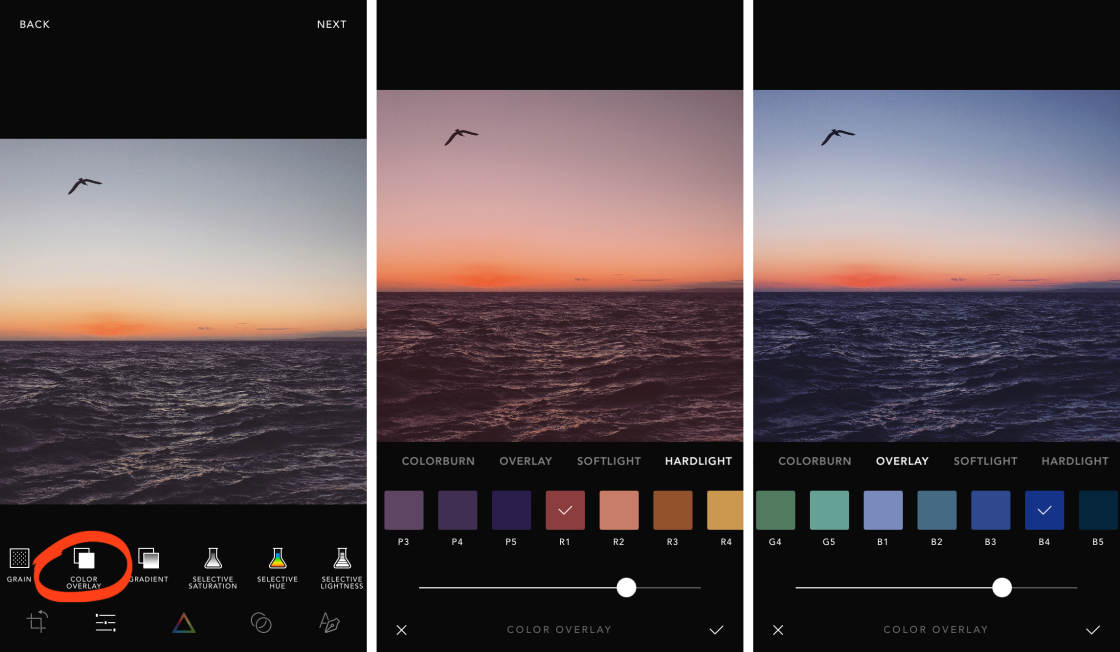Select SOFTLIGHT blend mode in right screen
The image size is (1120, 652).
click(985, 461)
